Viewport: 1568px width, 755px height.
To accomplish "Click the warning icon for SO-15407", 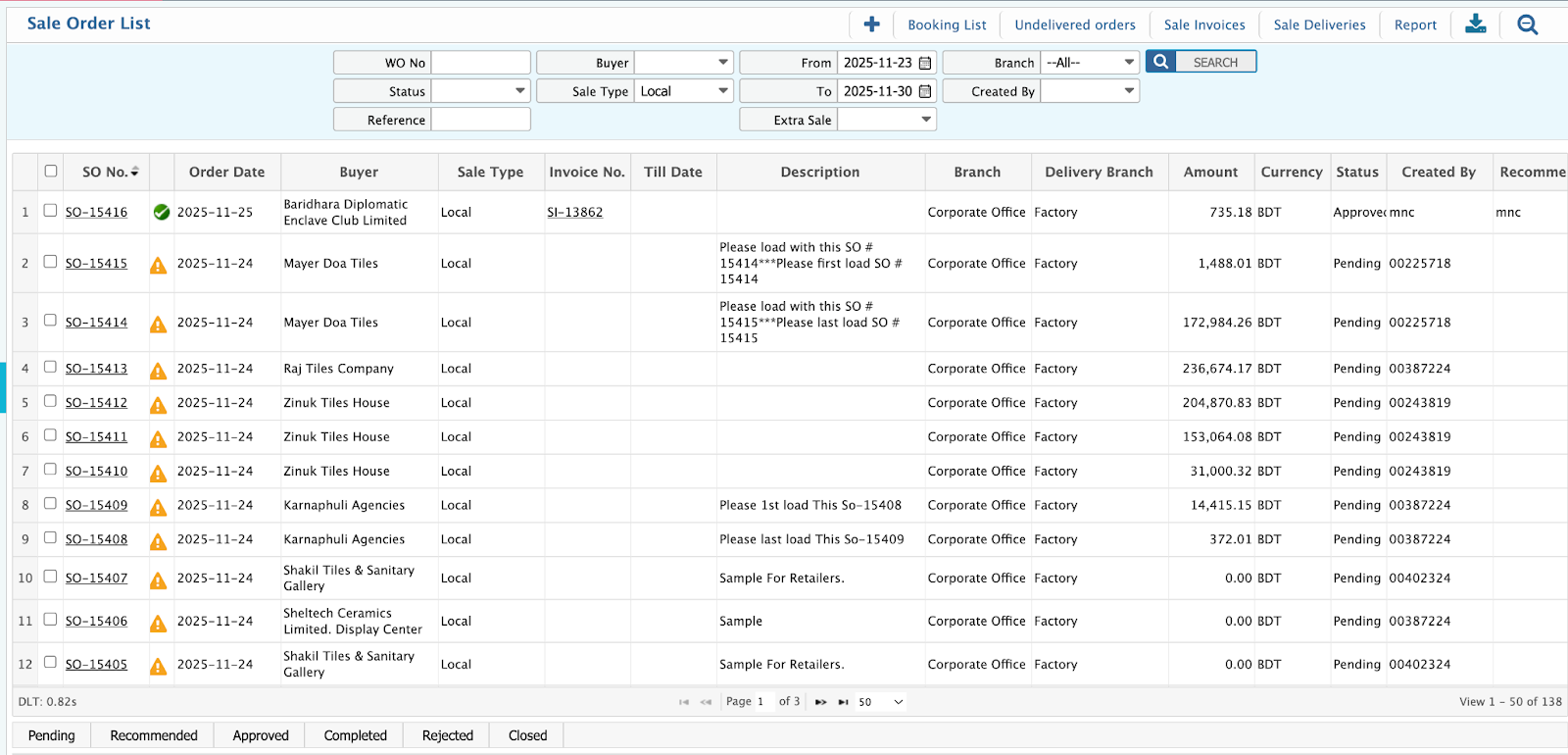I will pyautogui.click(x=158, y=580).
